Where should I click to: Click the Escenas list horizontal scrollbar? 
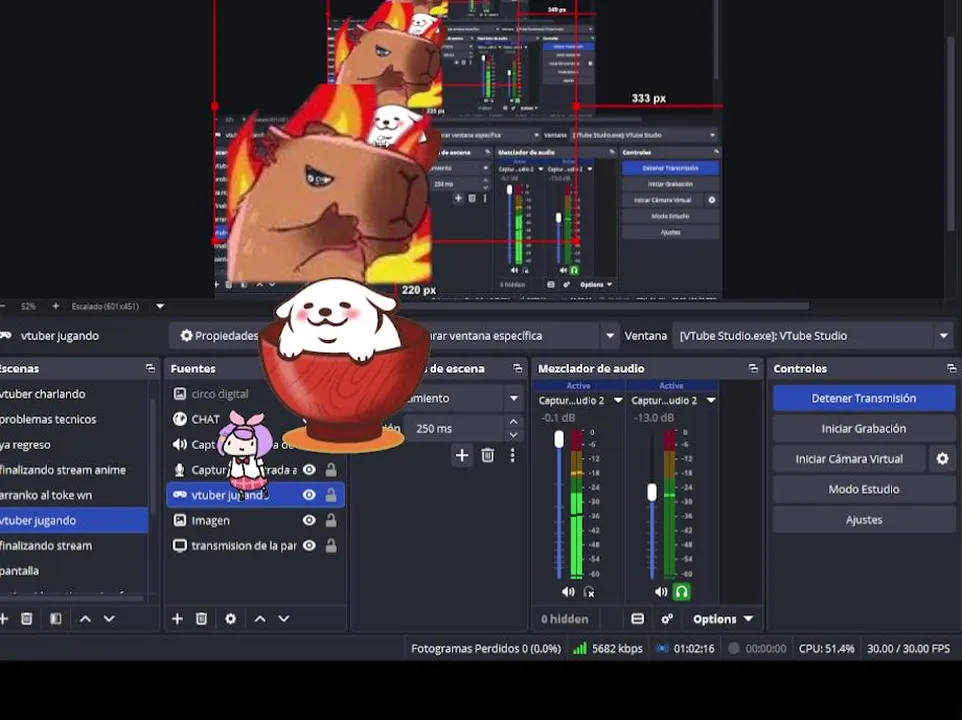tap(72, 597)
